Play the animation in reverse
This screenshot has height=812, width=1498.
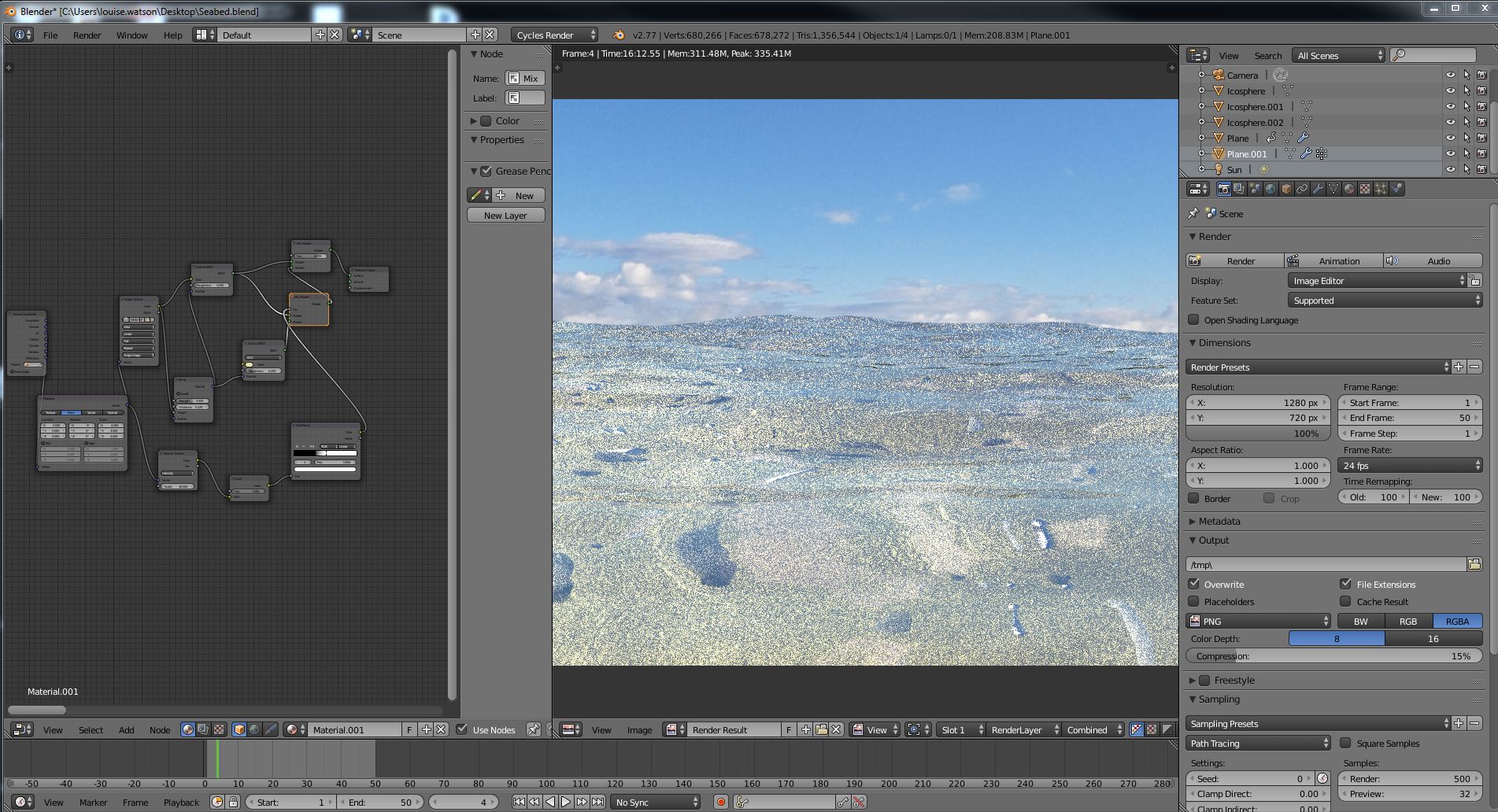point(550,802)
